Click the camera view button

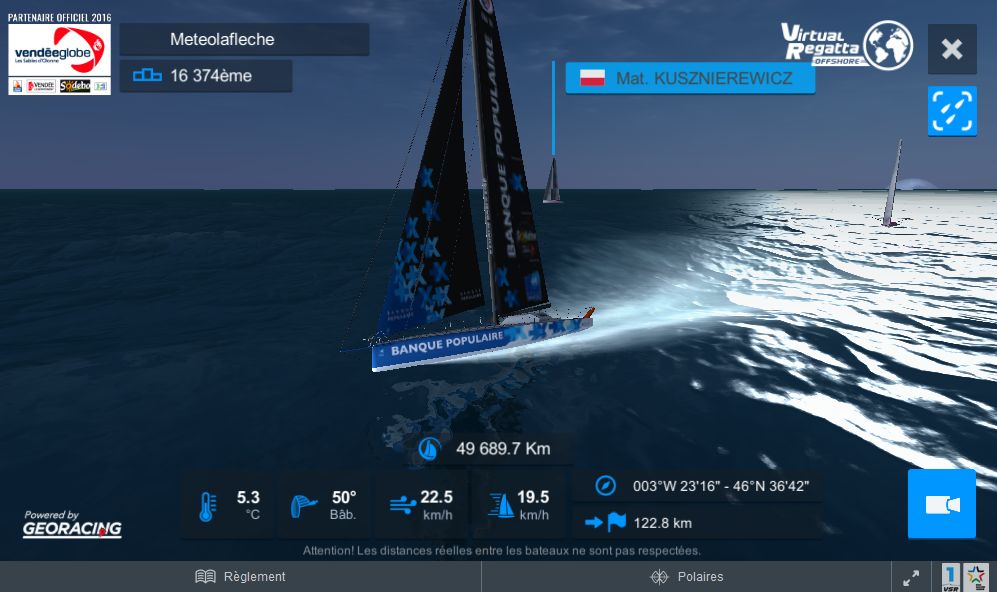pyautogui.click(x=942, y=504)
